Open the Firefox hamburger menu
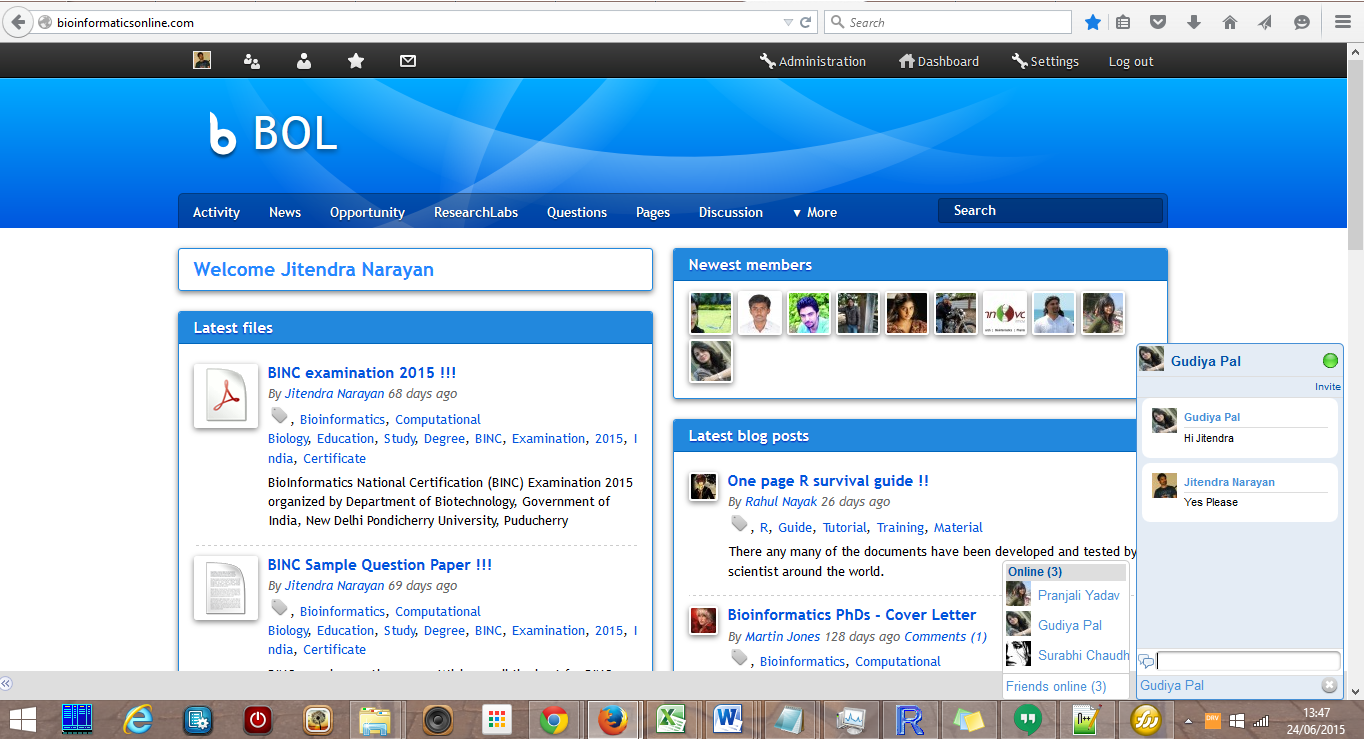Image resolution: width=1366 pixels, height=739 pixels. 1343,22
